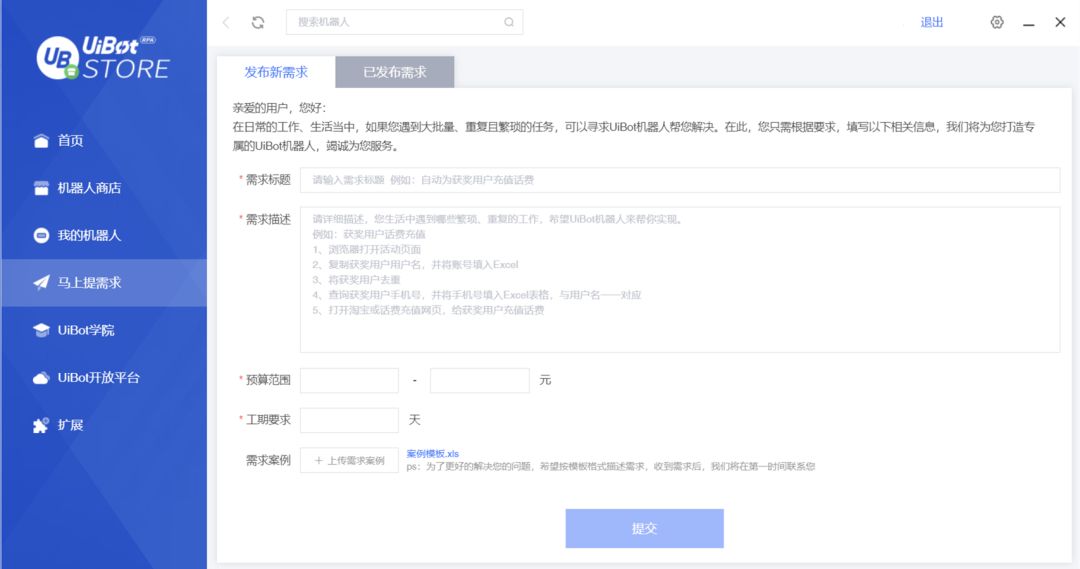Screen dimensions: 1080x569
Task: Close the UiBot Store window
Action: (1060, 22)
